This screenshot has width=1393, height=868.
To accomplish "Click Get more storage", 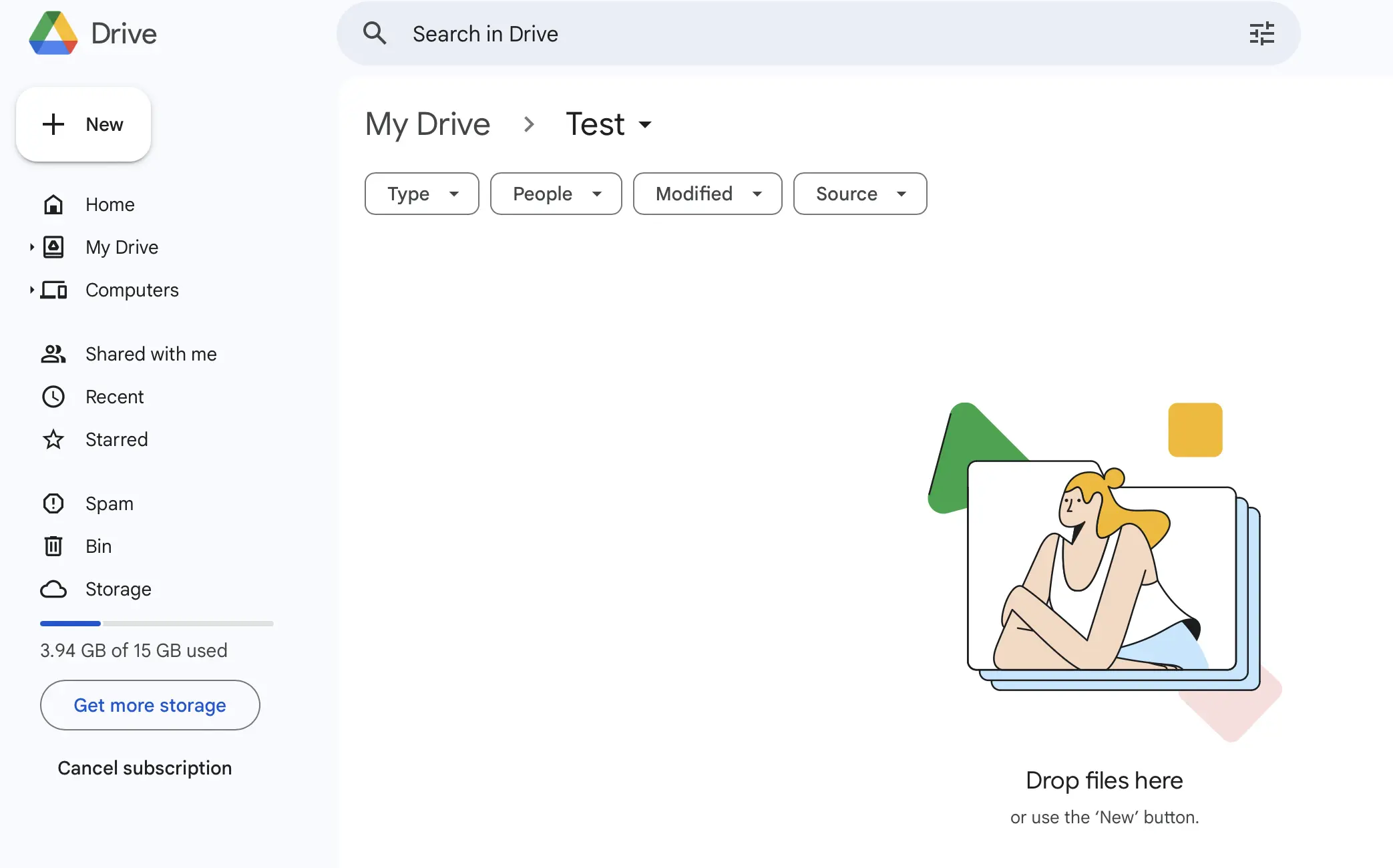I will click(x=150, y=705).
